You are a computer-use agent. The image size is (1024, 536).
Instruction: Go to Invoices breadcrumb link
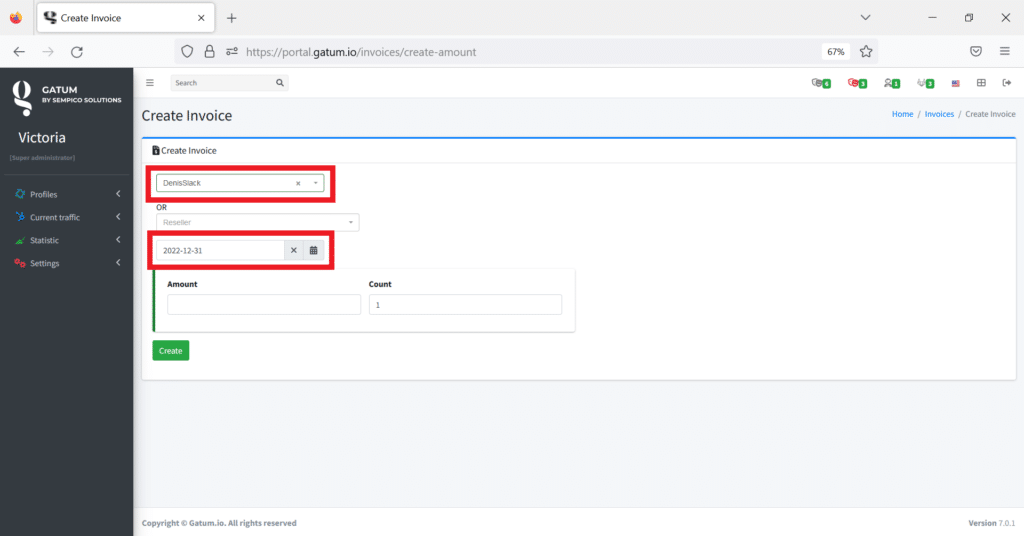[x=939, y=114]
